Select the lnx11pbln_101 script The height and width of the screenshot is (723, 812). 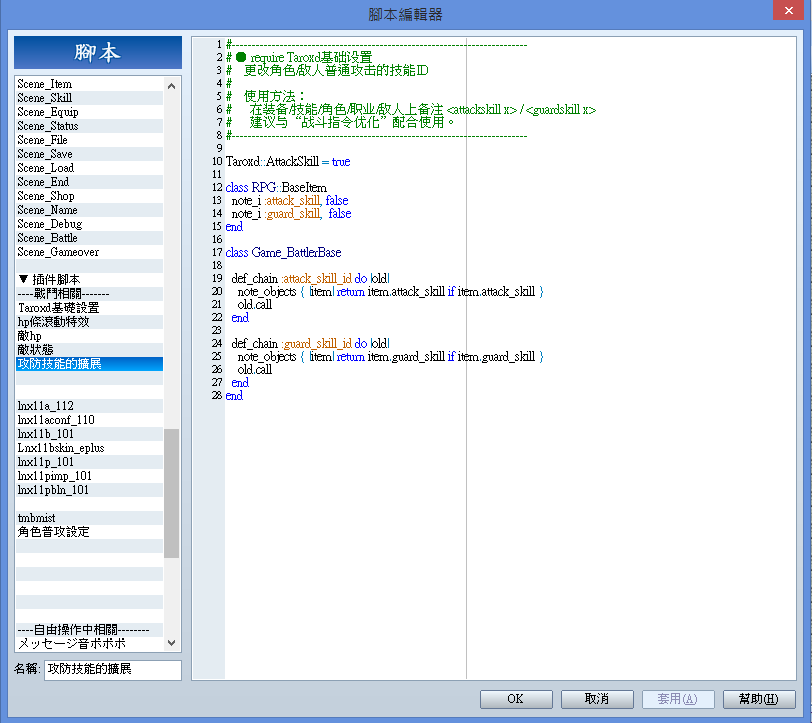pos(90,489)
